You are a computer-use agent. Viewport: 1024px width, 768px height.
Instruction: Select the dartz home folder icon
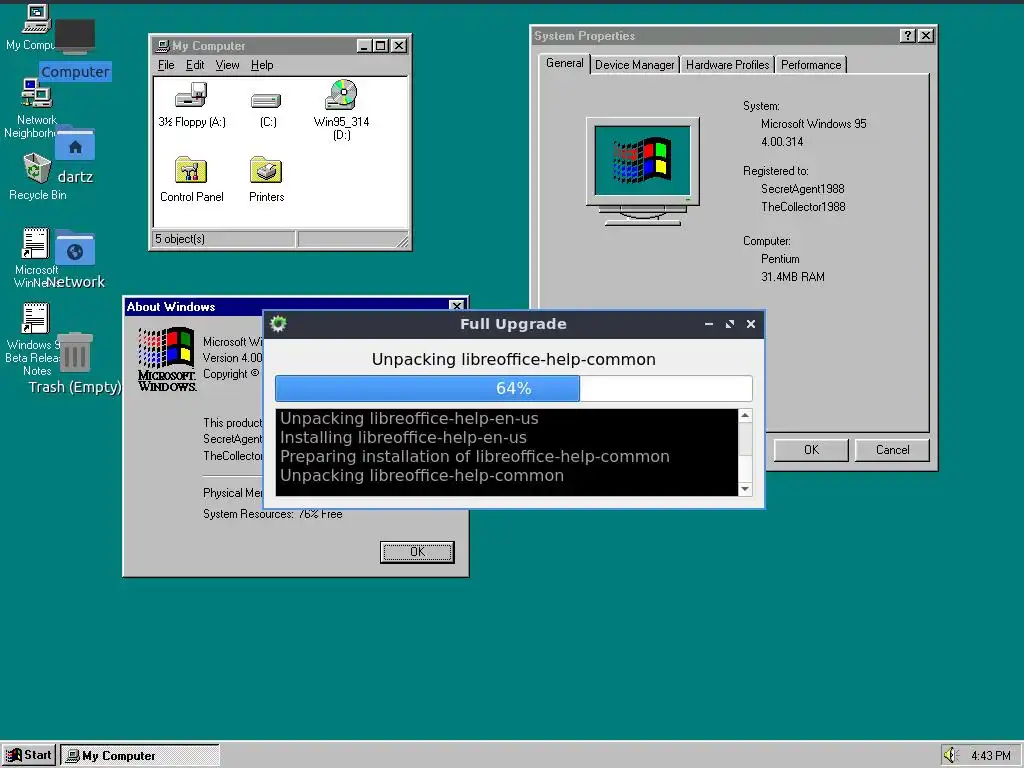[74, 145]
